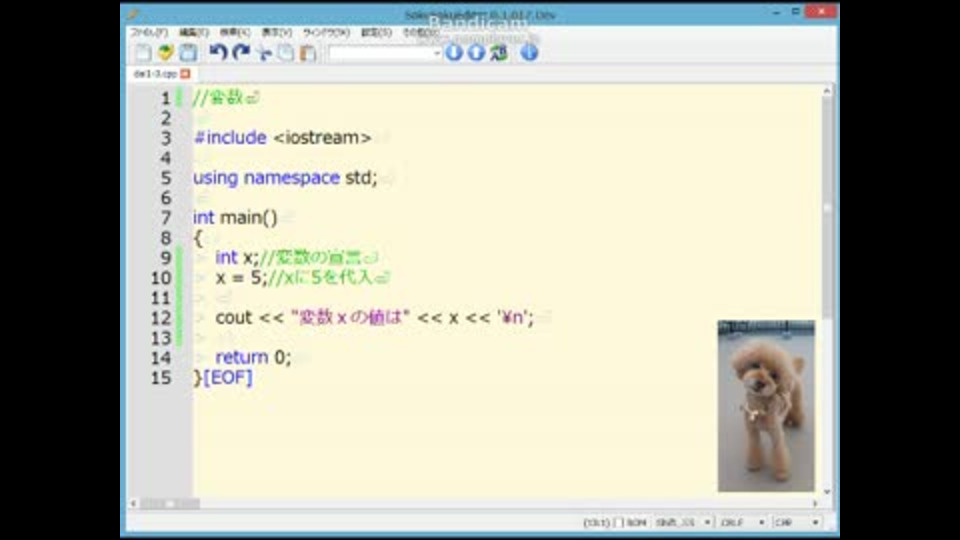
Task: Click line number 11 in the gutter
Action: (161, 298)
